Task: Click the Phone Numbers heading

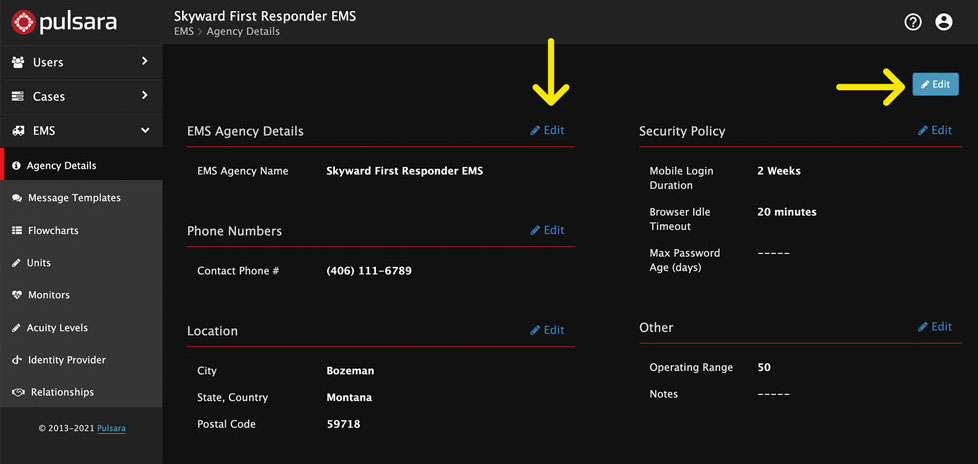Action: pyautogui.click(x=235, y=231)
